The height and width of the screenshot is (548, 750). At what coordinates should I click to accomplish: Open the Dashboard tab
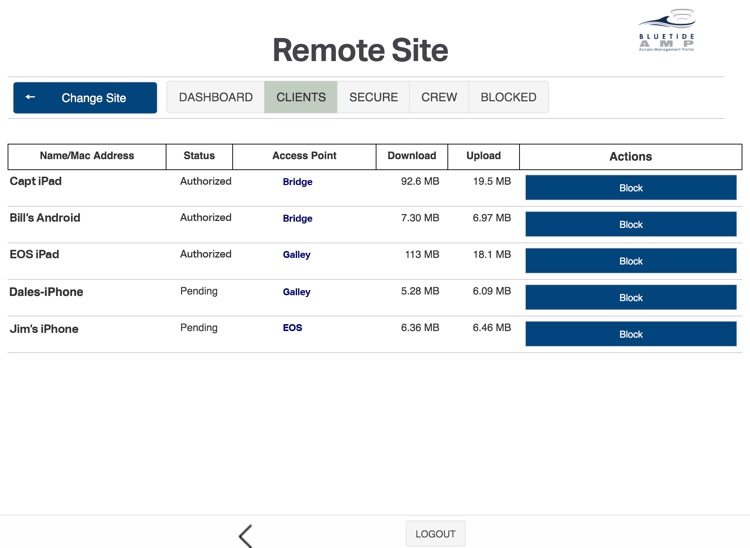click(x=216, y=98)
